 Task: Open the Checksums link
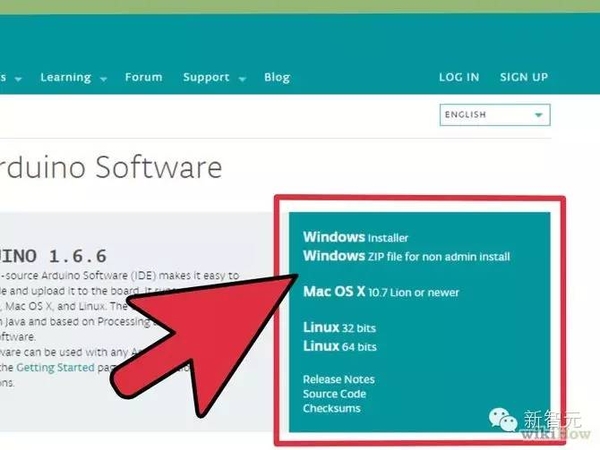[332, 408]
